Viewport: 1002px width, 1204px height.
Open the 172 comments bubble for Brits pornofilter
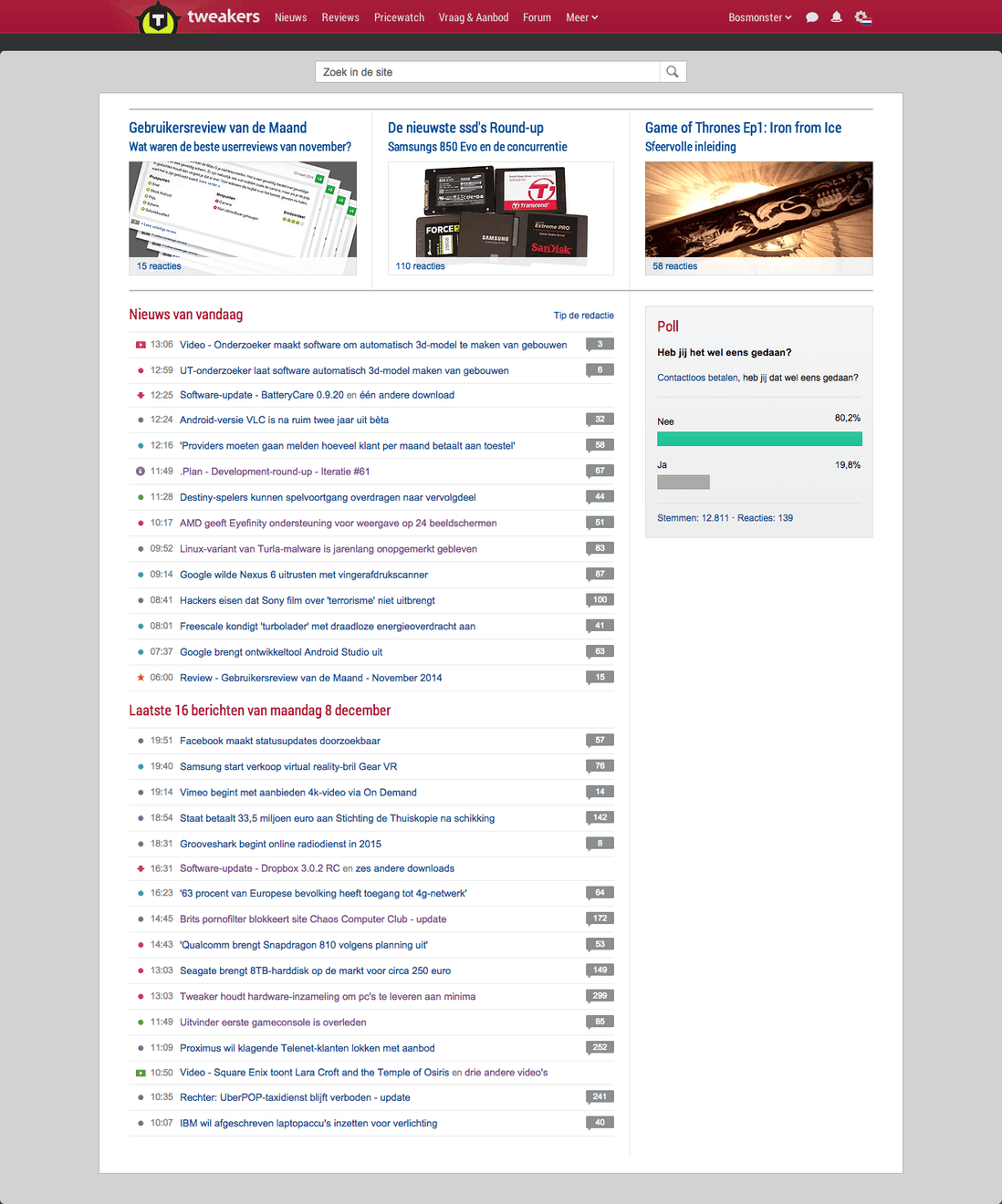(600, 919)
